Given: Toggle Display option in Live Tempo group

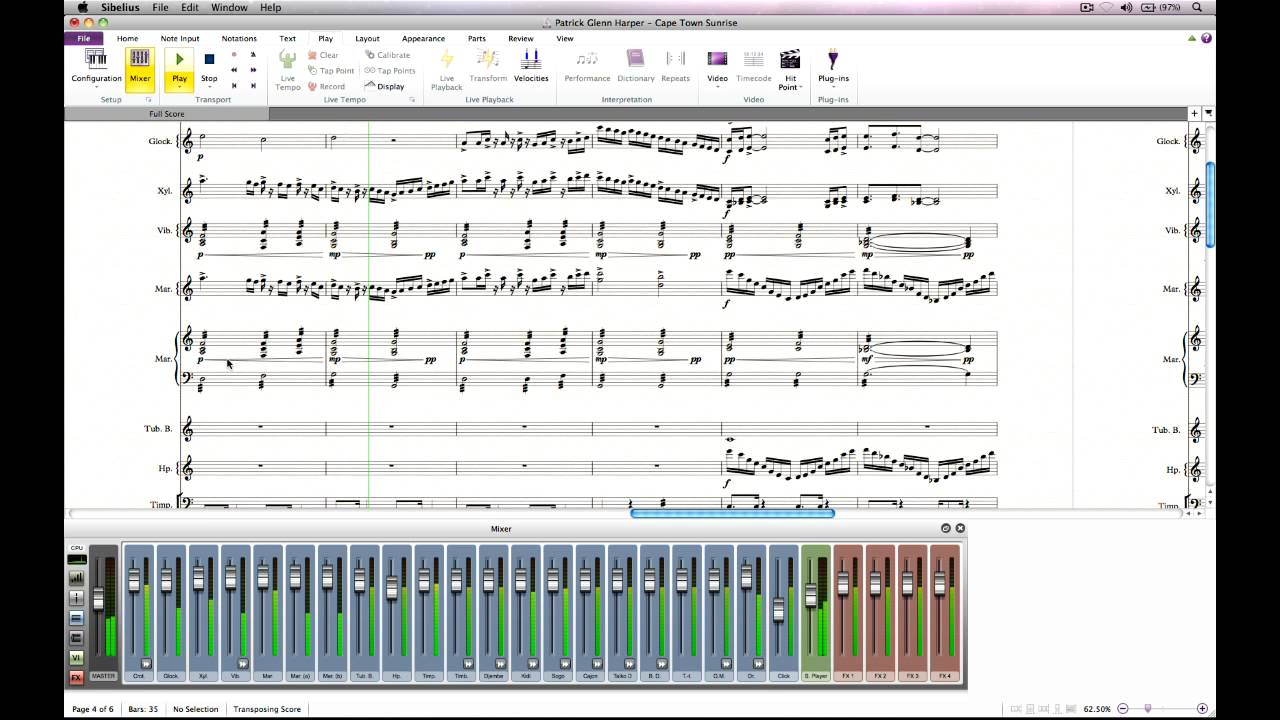Looking at the screenshot, I should [385, 86].
